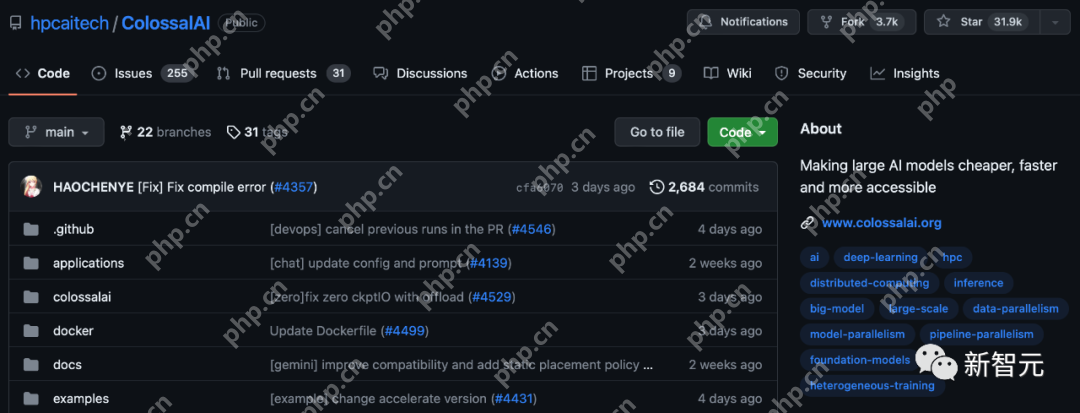This screenshot has height=413, width=1080.
Task: Open the hpcaitech owner link
Action: pos(70,23)
